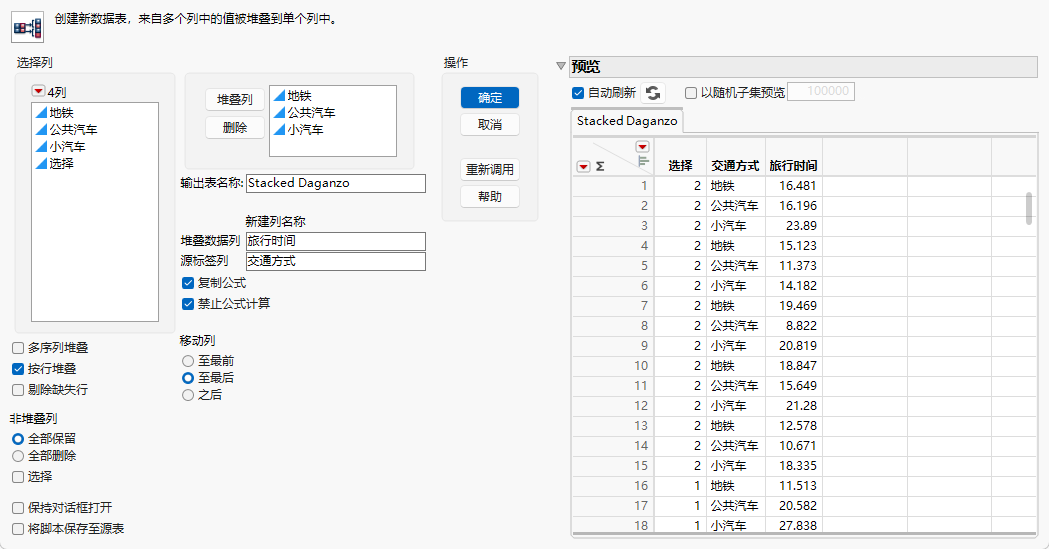Click the Stack platform icon at top left
Image resolution: width=1049 pixels, height=549 pixels.
tap(27, 27)
